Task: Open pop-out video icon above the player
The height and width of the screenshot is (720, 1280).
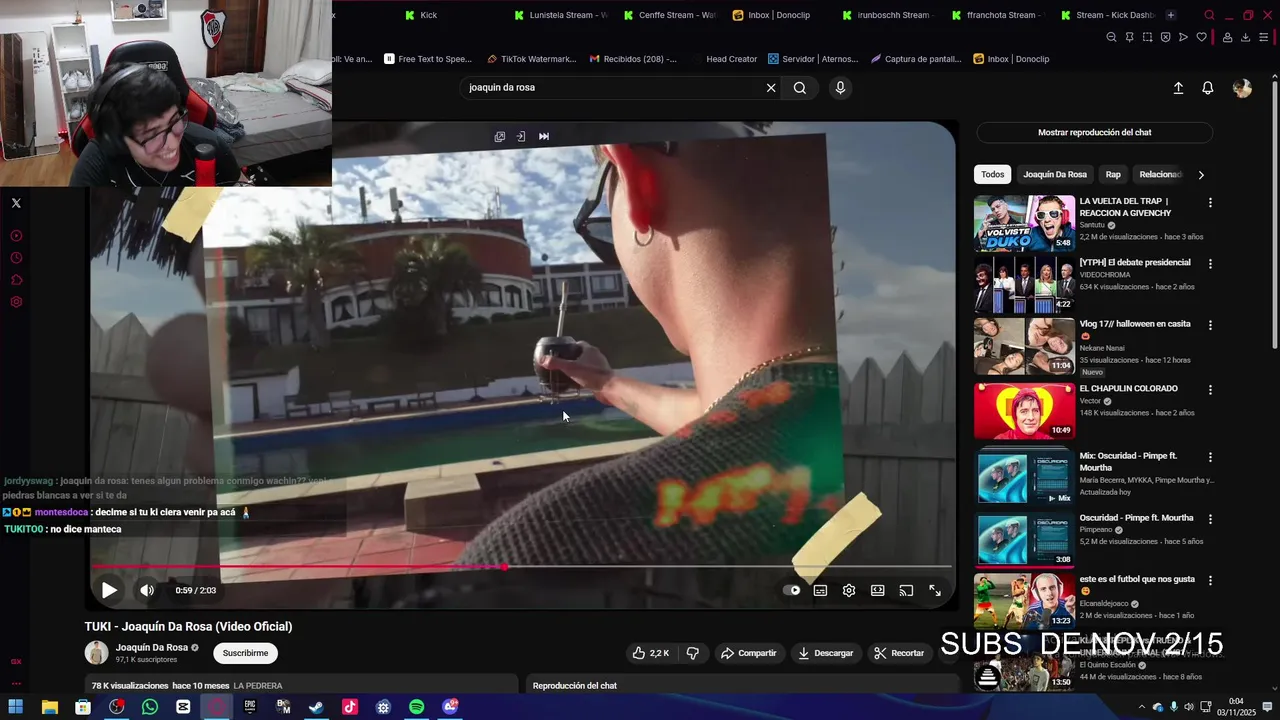Action: tap(500, 136)
